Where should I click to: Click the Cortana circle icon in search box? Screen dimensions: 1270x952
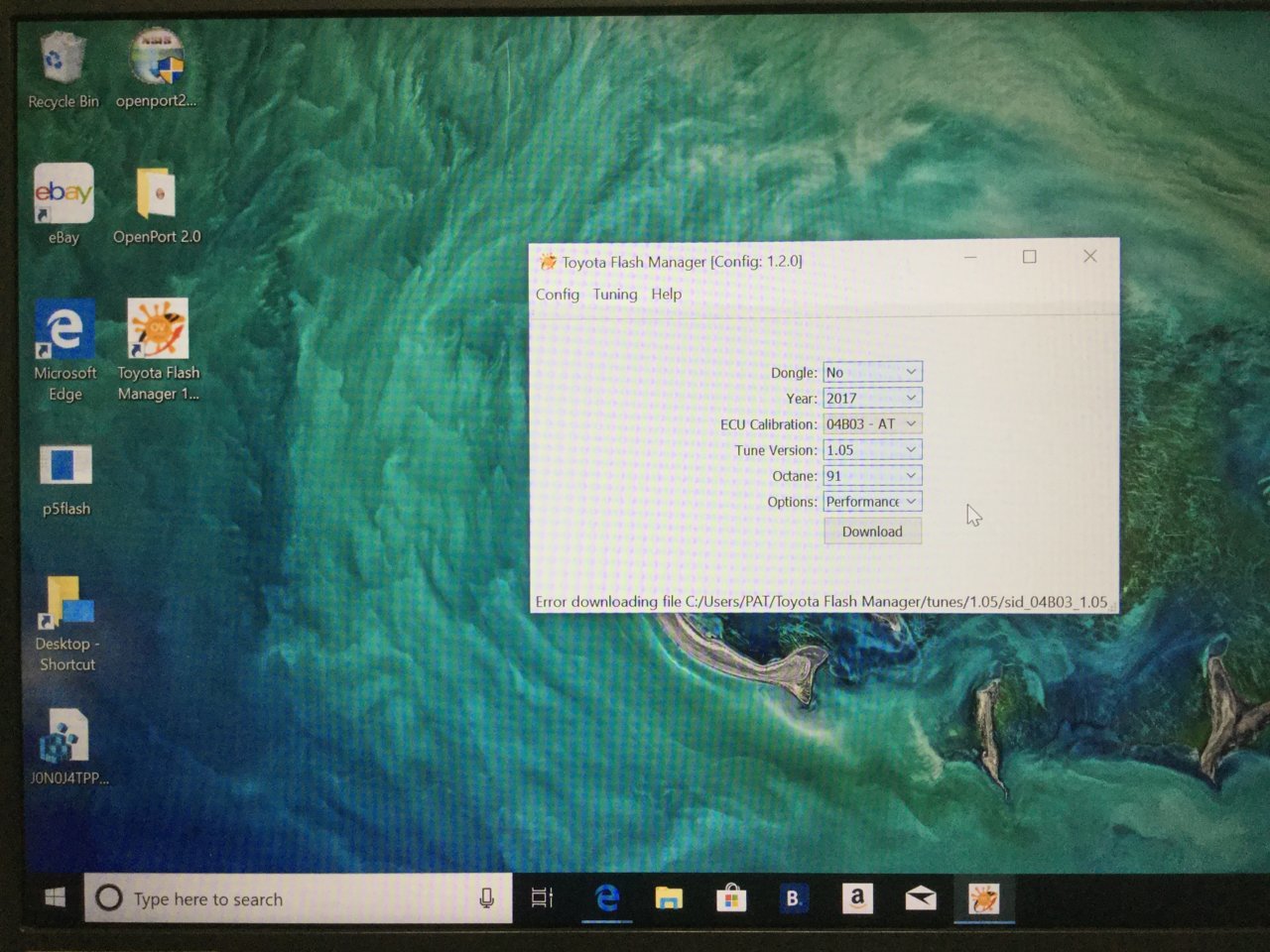click(108, 898)
